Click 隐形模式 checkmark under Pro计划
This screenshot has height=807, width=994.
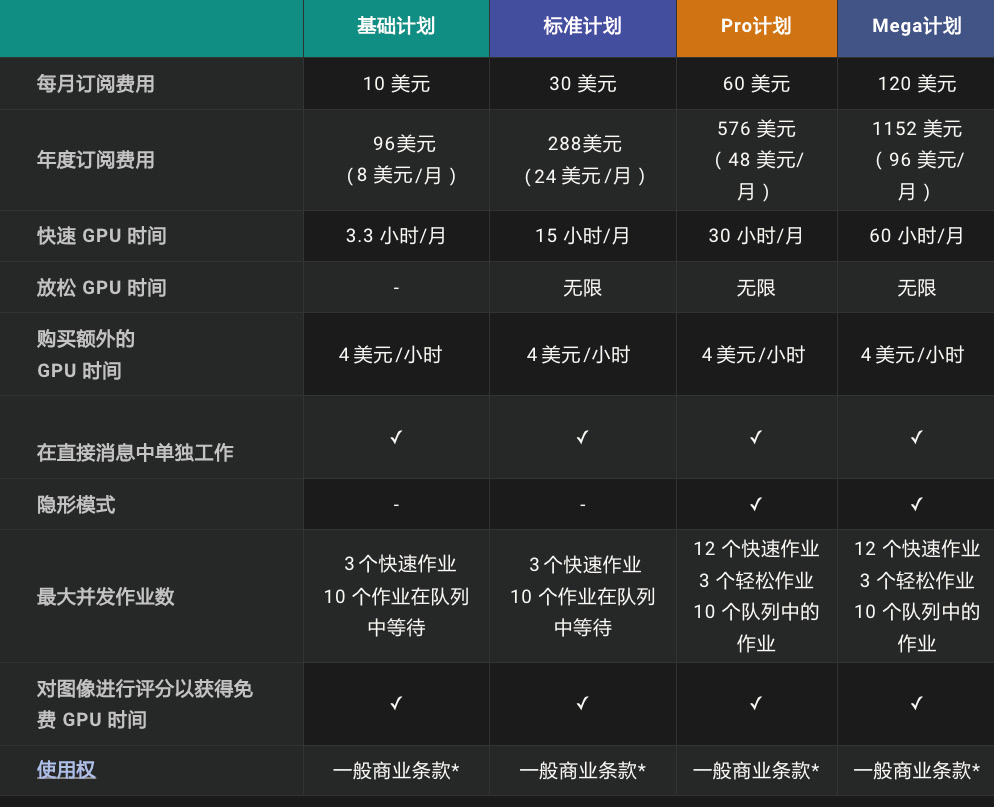[x=756, y=504]
